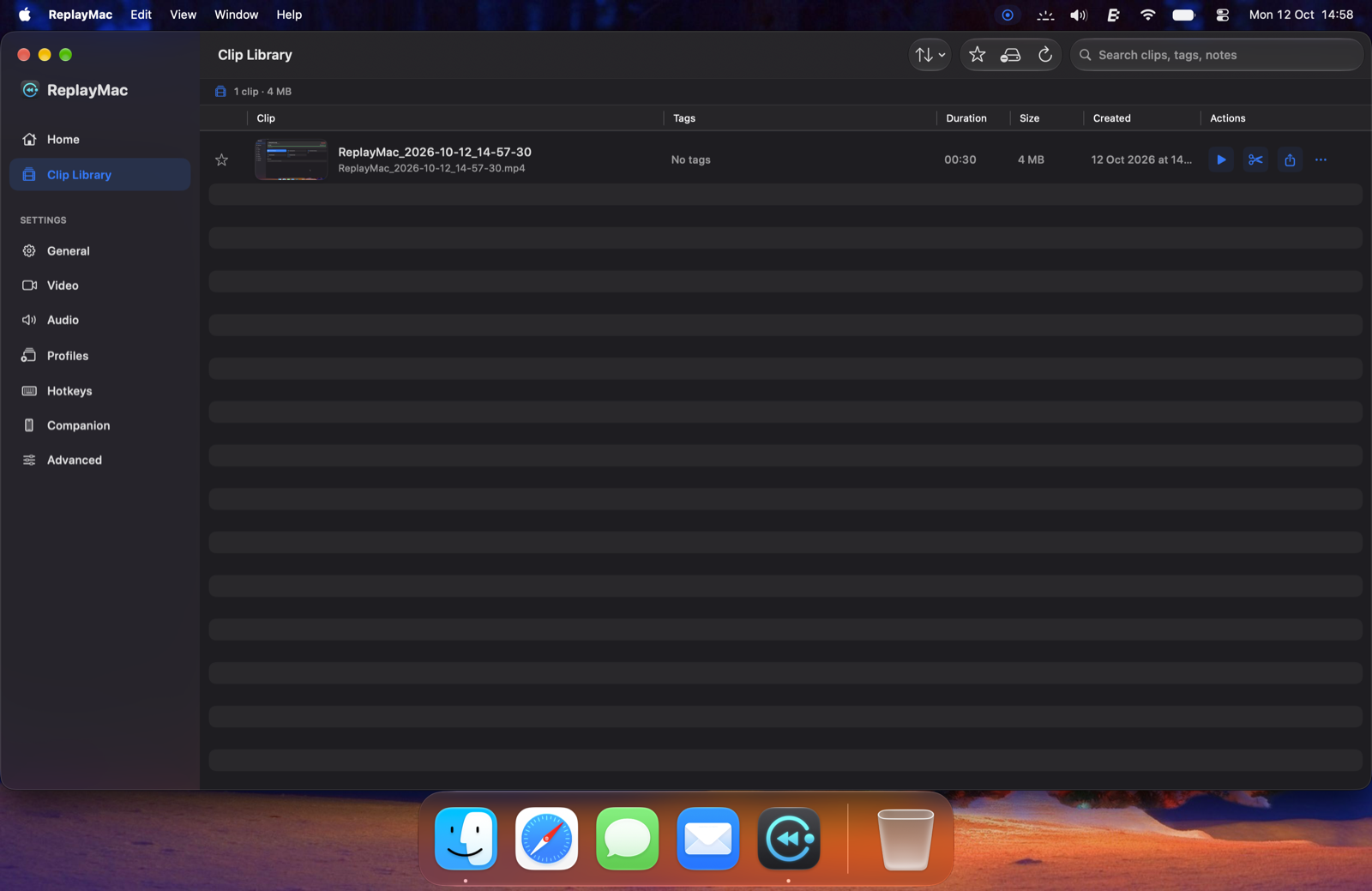
Task: Share the clip using the share icon
Action: [x=1290, y=160]
